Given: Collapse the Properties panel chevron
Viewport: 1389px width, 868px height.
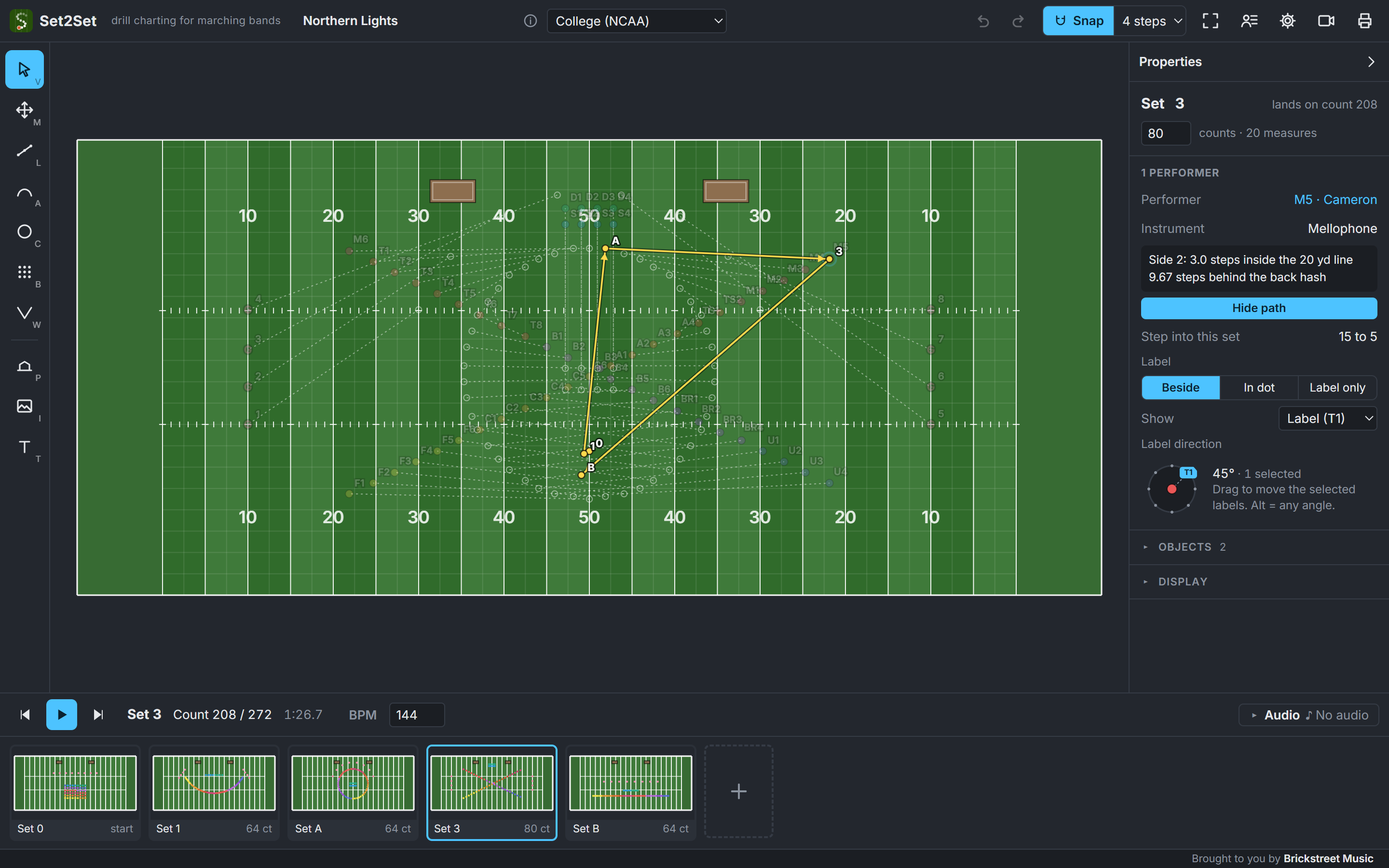Looking at the screenshot, I should 1371,61.
